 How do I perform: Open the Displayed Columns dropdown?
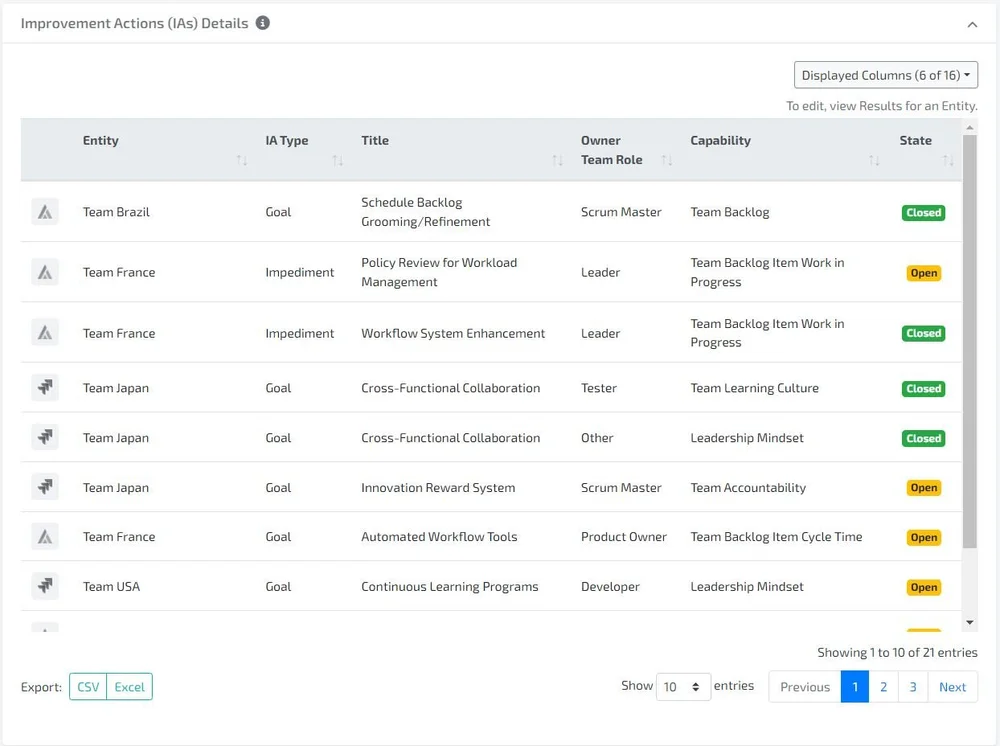tap(886, 75)
